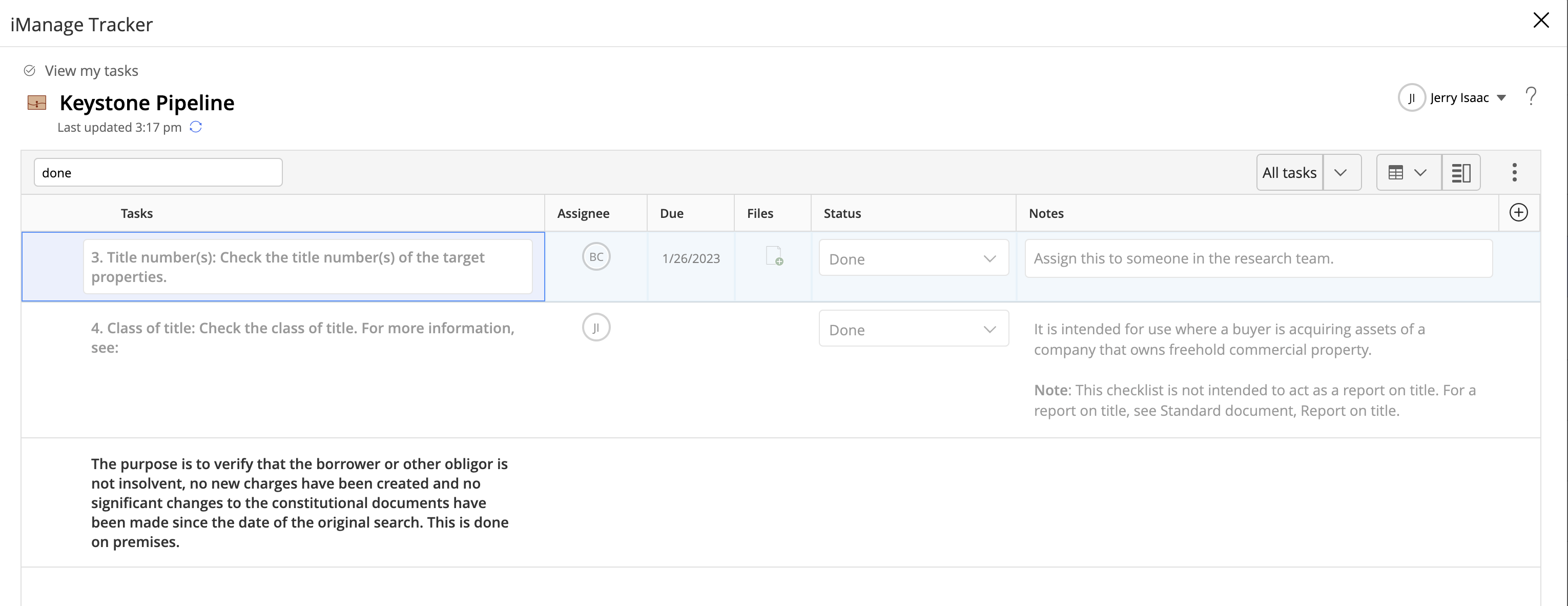Close the iManage Tracker window
The width and height of the screenshot is (1568, 606).
coord(1541,20)
